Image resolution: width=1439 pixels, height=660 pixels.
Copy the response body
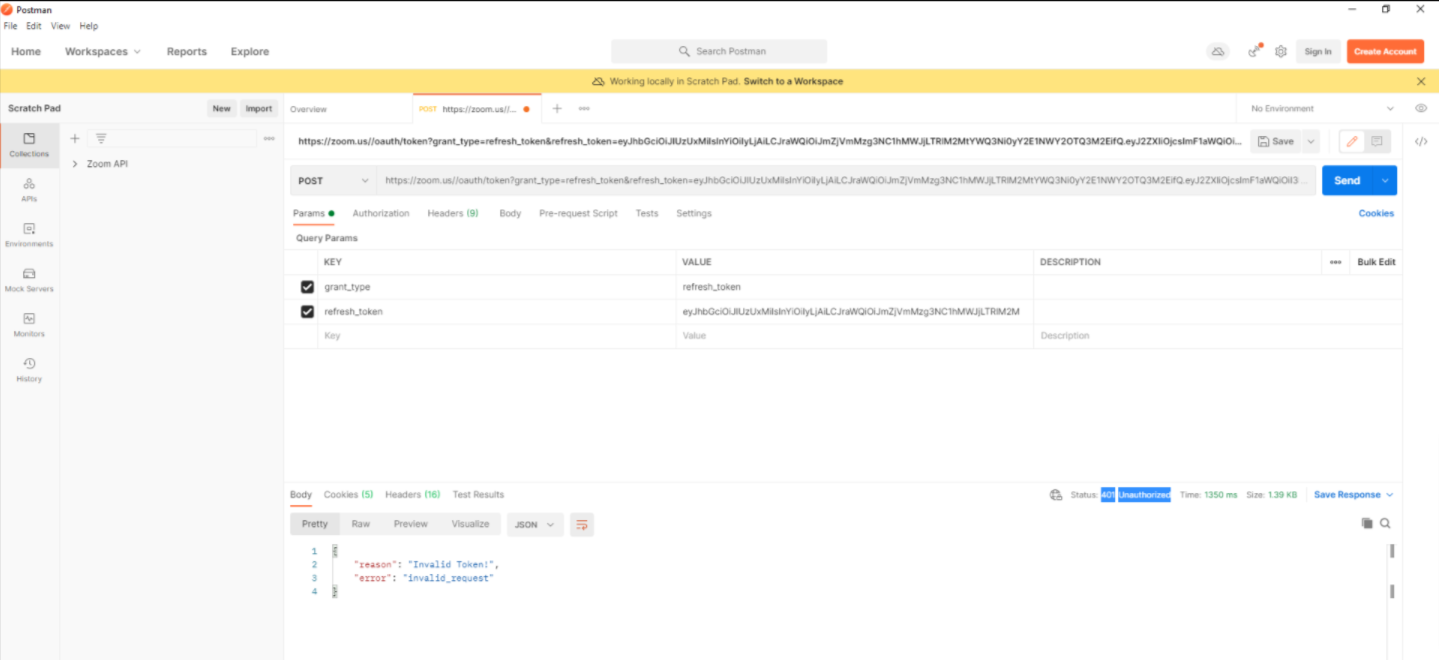coord(1367,523)
